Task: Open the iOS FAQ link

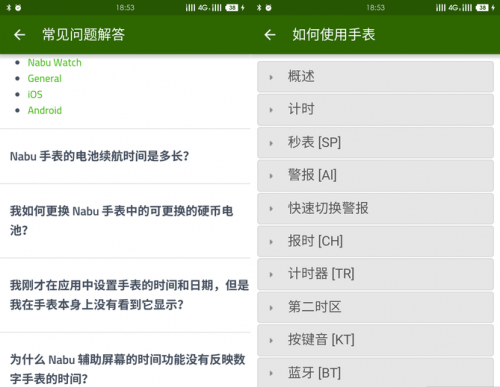Action: (x=35, y=95)
